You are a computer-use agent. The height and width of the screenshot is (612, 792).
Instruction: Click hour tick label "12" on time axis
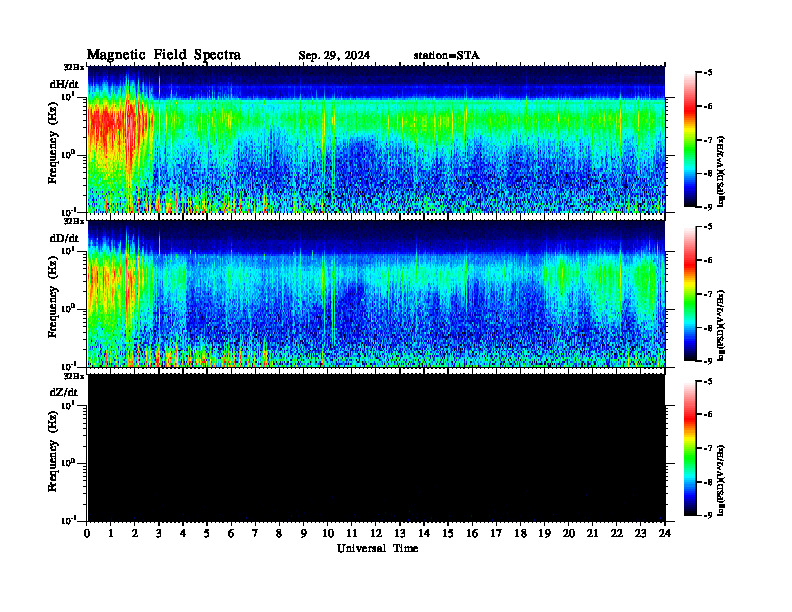click(375, 534)
